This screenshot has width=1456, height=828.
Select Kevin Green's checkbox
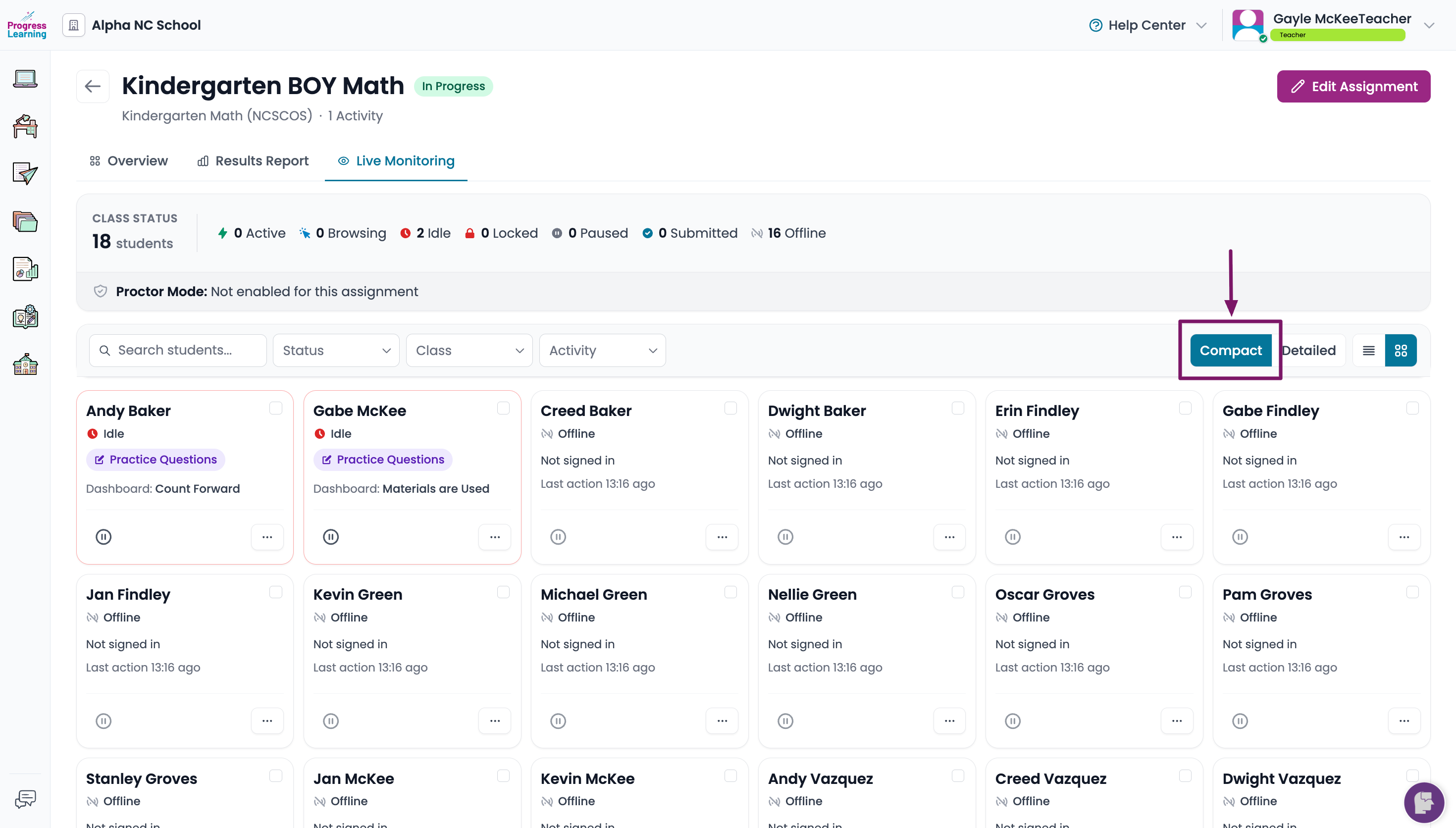[x=503, y=592]
